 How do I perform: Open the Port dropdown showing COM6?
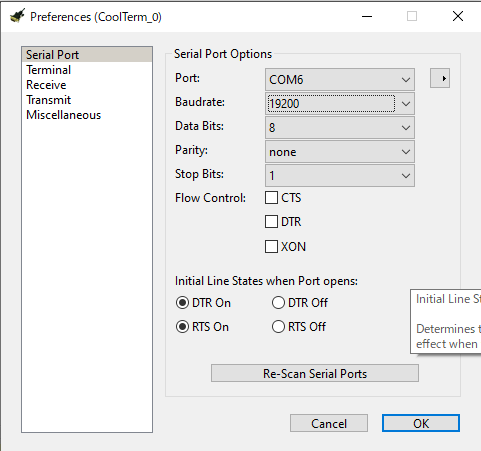pos(340,79)
